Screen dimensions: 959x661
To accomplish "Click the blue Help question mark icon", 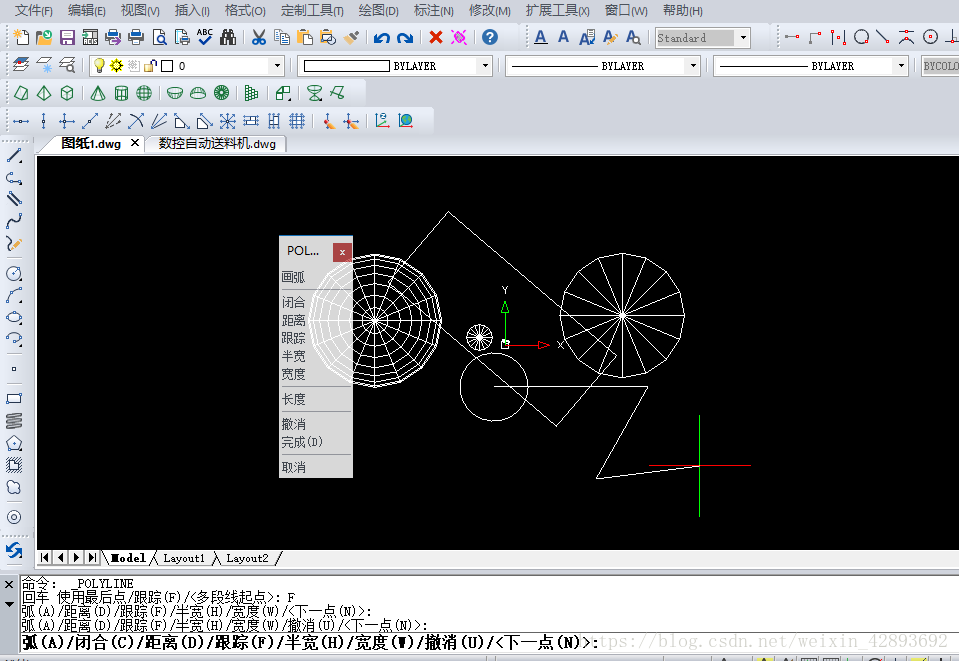I will coord(489,38).
